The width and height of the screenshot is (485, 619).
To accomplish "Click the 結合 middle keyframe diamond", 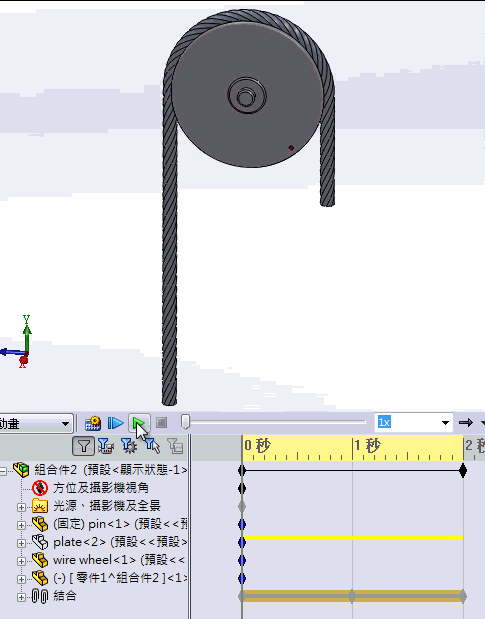I will (352, 596).
